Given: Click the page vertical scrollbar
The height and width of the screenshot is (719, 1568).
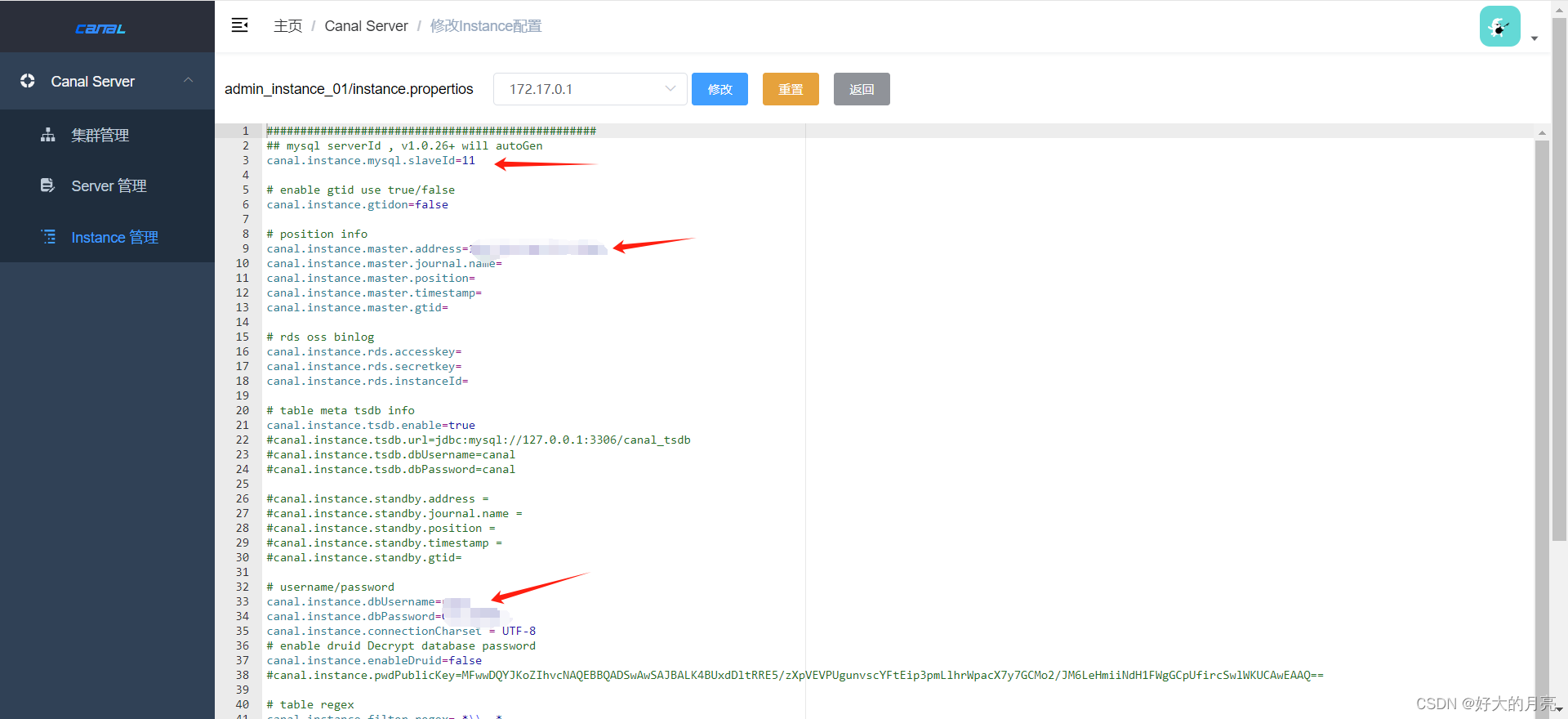Looking at the screenshot, I should (1559, 278).
